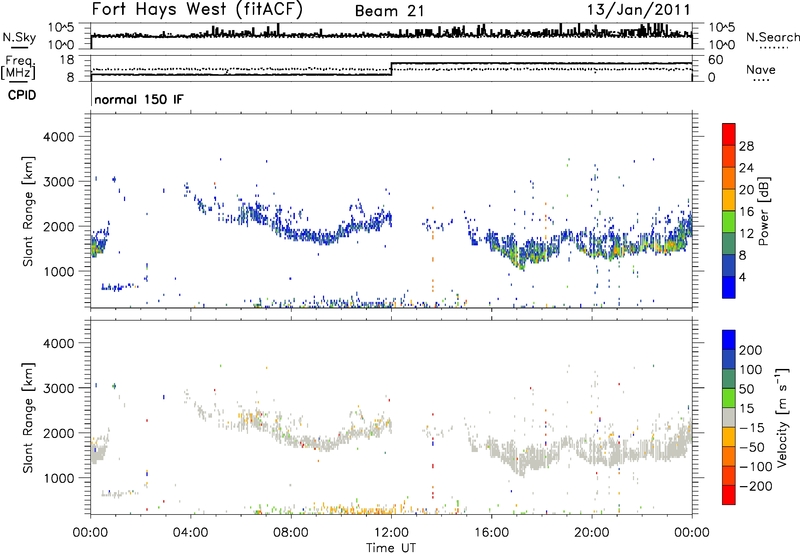Click the "Slant Range [km]" label of the power panel
This screenshot has height=554, width=800.
(28, 211)
